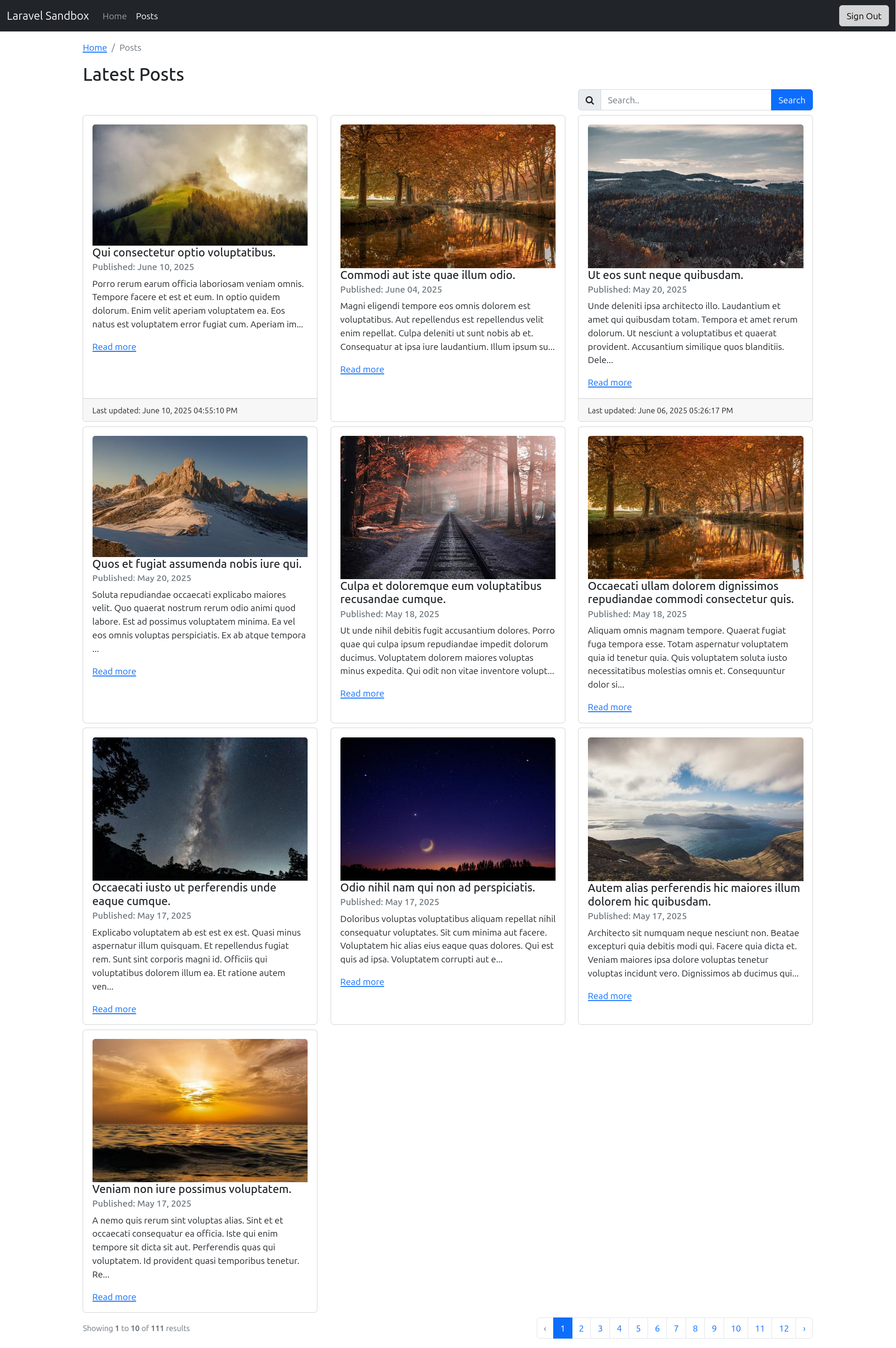Click title 'Ut eos sunt neque quibusdam.'
The image size is (896, 1348).
coord(665,275)
